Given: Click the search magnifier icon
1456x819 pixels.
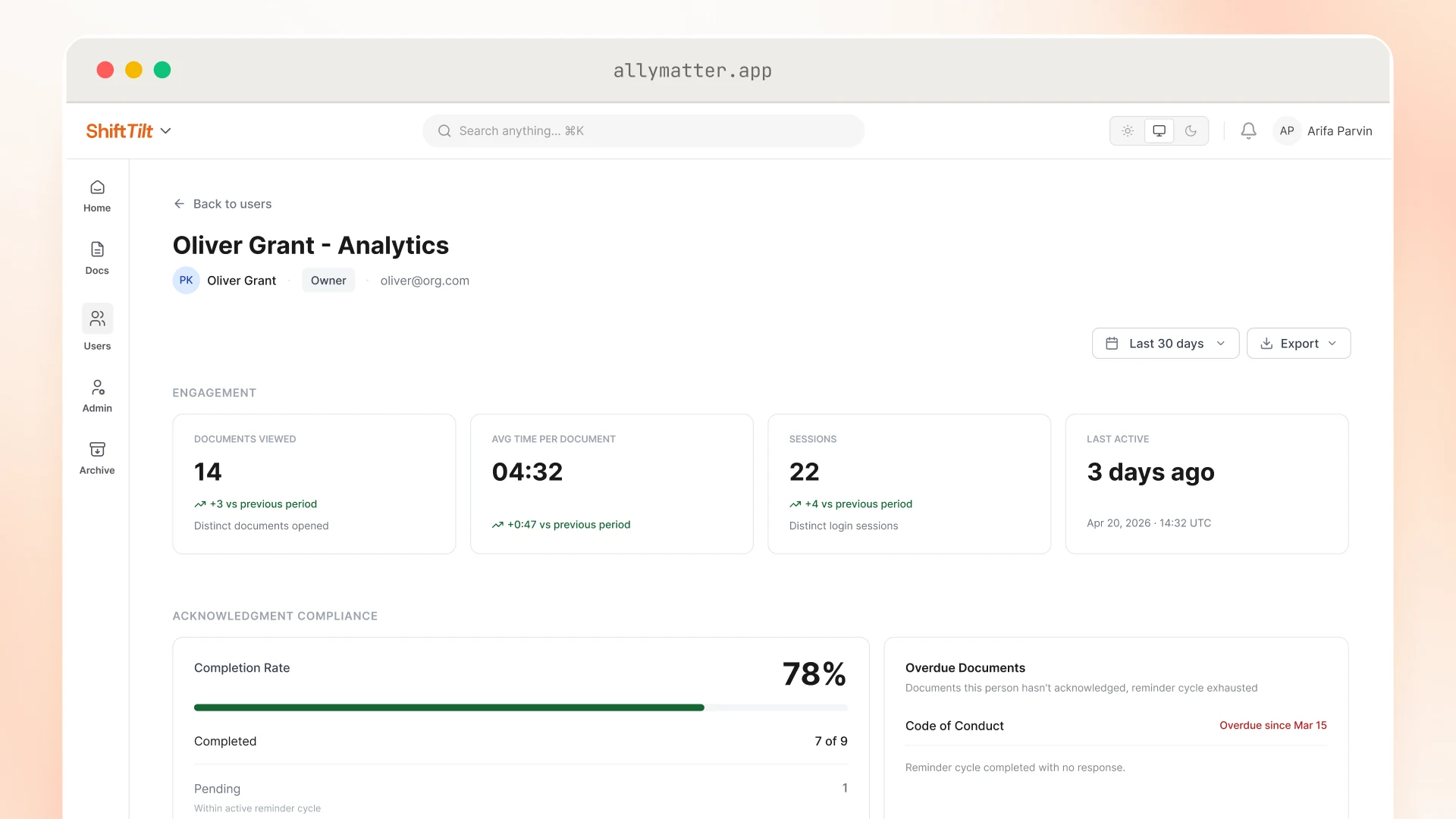Looking at the screenshot, I should pos(444,130).
